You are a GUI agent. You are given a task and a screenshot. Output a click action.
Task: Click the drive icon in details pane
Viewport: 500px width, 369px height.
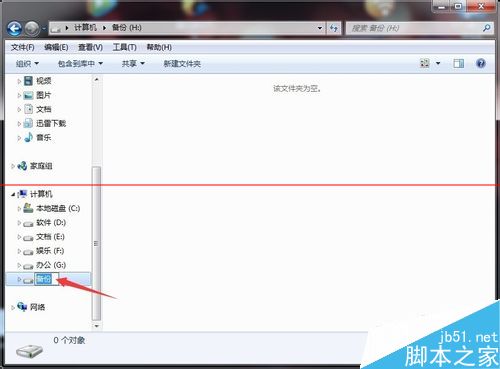(29, 351)
